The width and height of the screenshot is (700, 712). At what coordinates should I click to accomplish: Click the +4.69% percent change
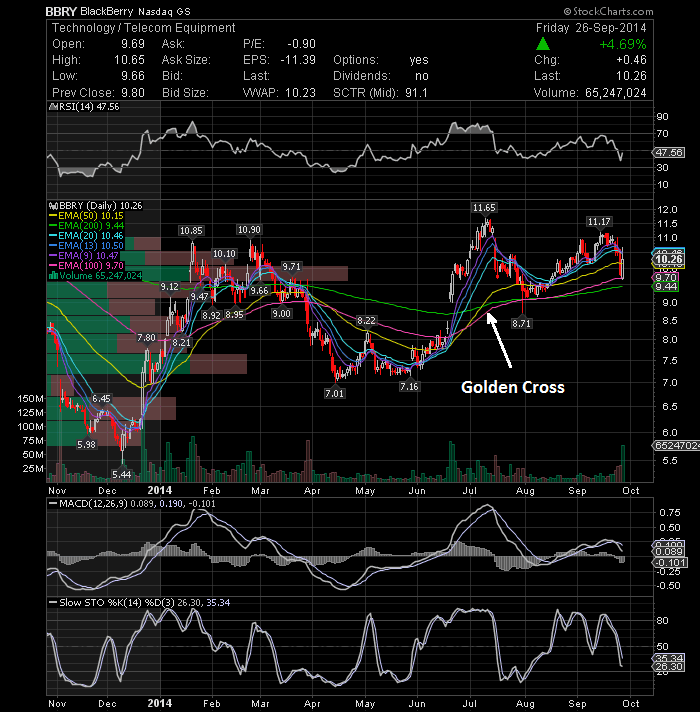click(x=623, y=44)
